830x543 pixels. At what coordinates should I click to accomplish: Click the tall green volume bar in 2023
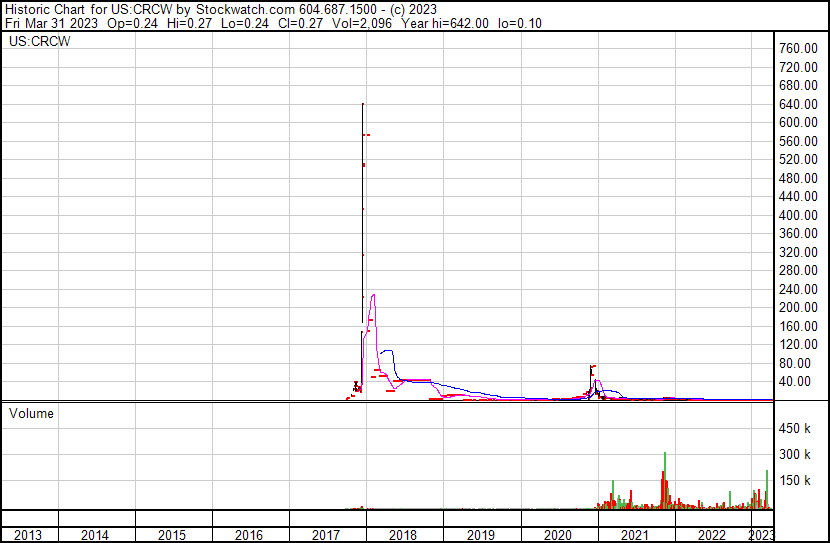click(767, 471)
